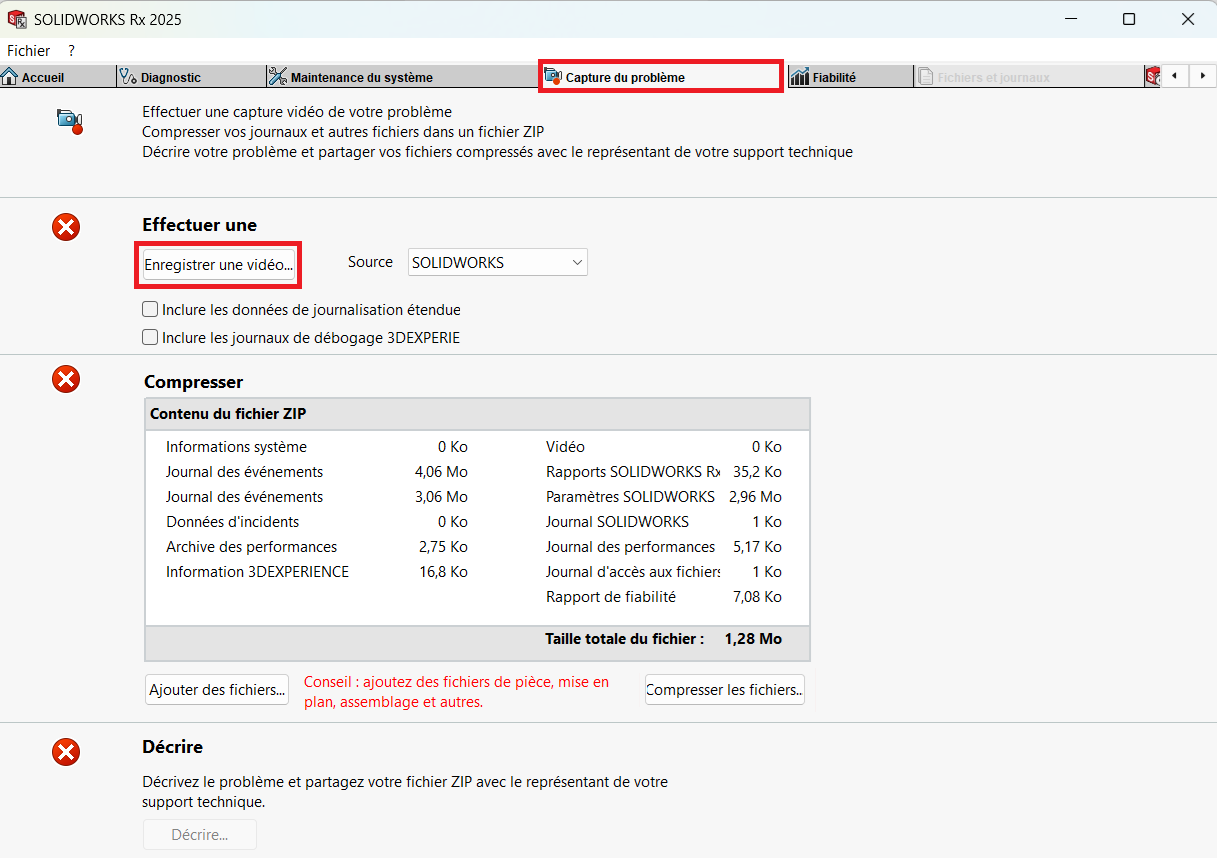Click red X status icon next to Effectuer une
1217x858 pixels.
[x=66, y=228]
